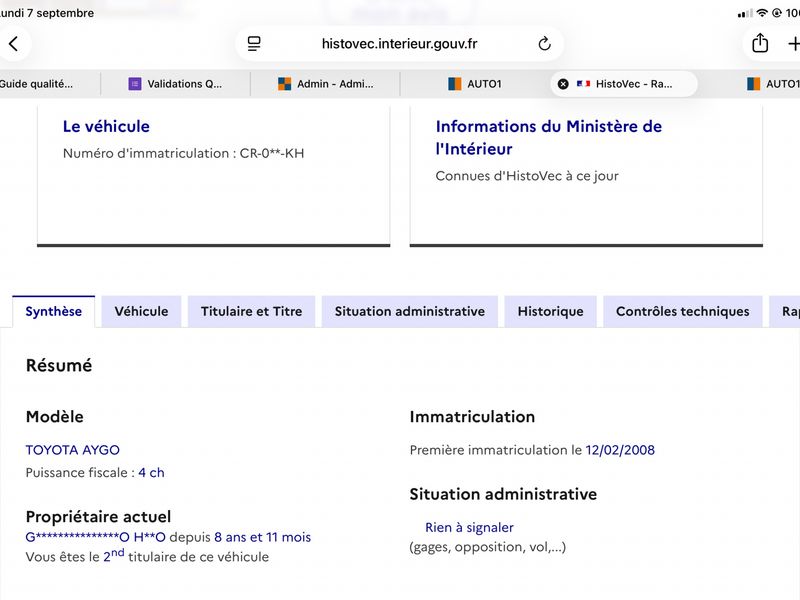View the Contrôles techniques tab
Image resolution: width=800 pixels, height=600 pixels.
[x=683, y=311]
